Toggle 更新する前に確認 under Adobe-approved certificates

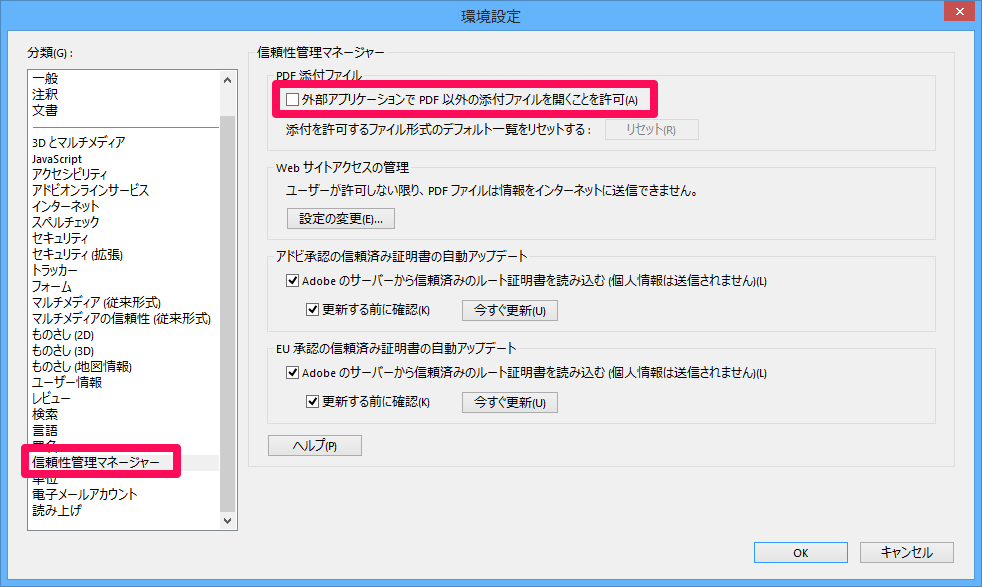314,310
